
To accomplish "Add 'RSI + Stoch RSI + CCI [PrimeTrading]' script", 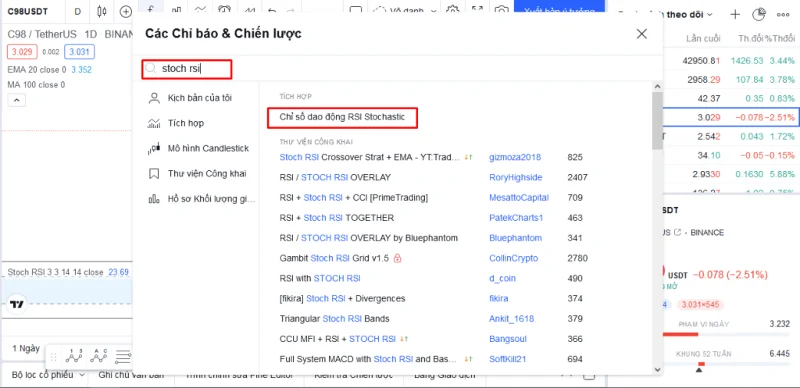I will [354, 198].
